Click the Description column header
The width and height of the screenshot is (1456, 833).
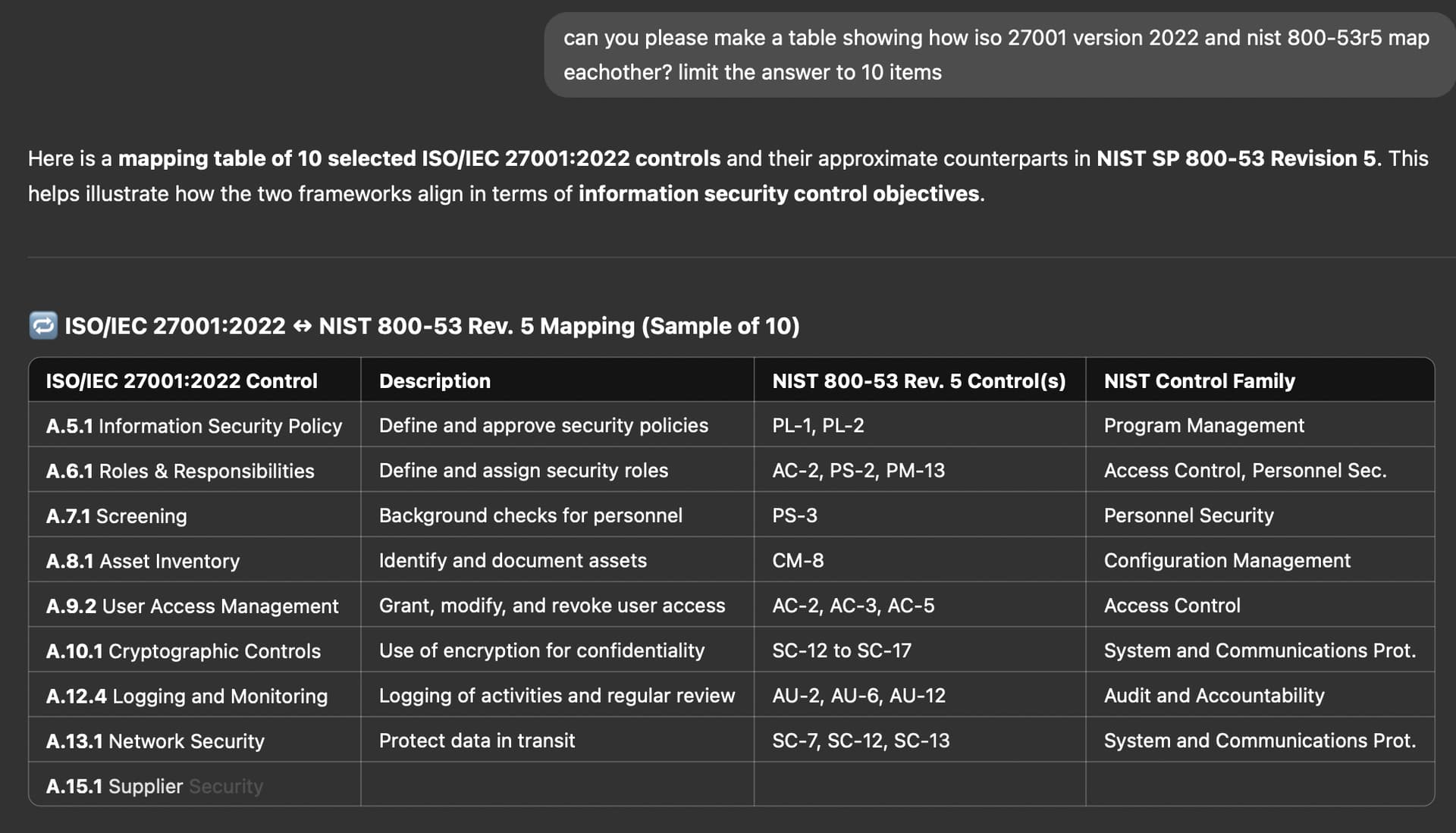[557, 380]
